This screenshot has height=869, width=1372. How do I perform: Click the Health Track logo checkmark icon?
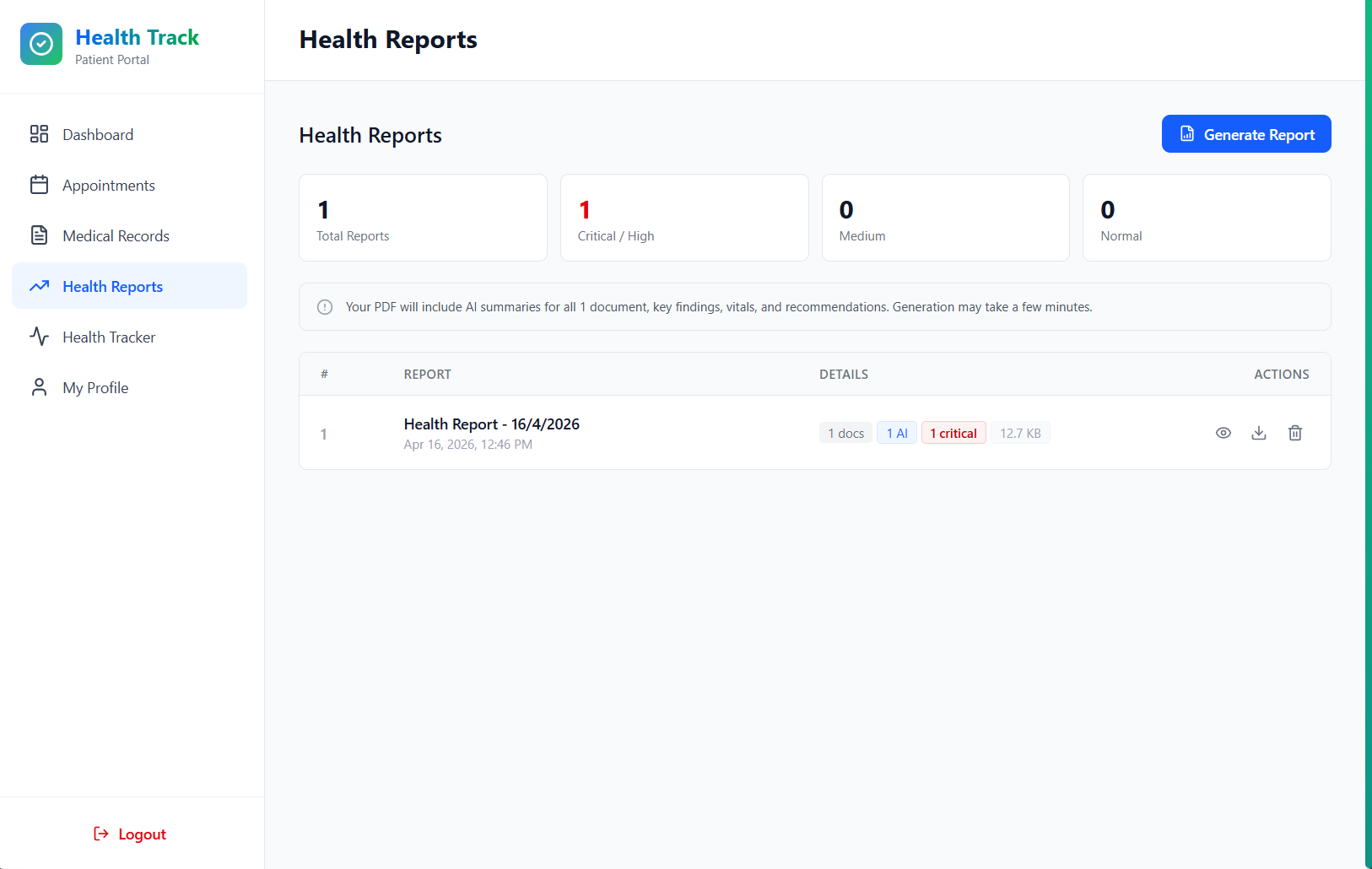click(41, 43)
